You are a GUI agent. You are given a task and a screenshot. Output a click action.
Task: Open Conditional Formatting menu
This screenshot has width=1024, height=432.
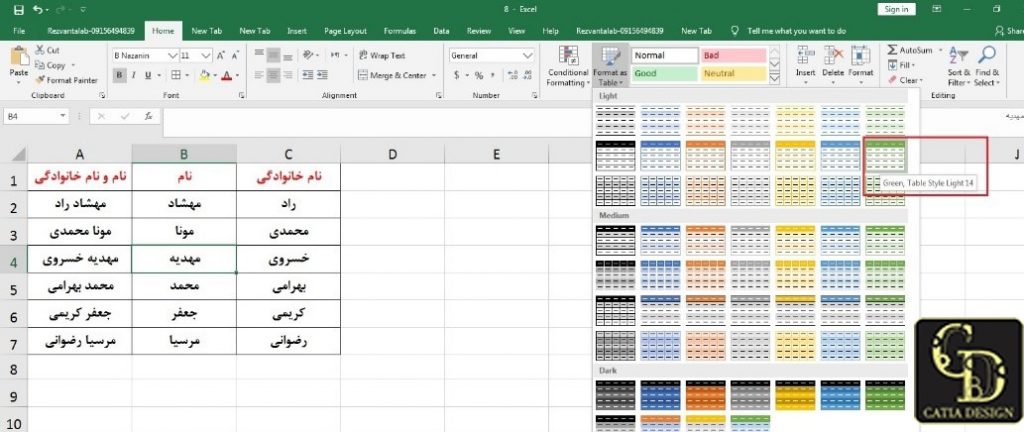pyautogui.click(x=568, y=66)
